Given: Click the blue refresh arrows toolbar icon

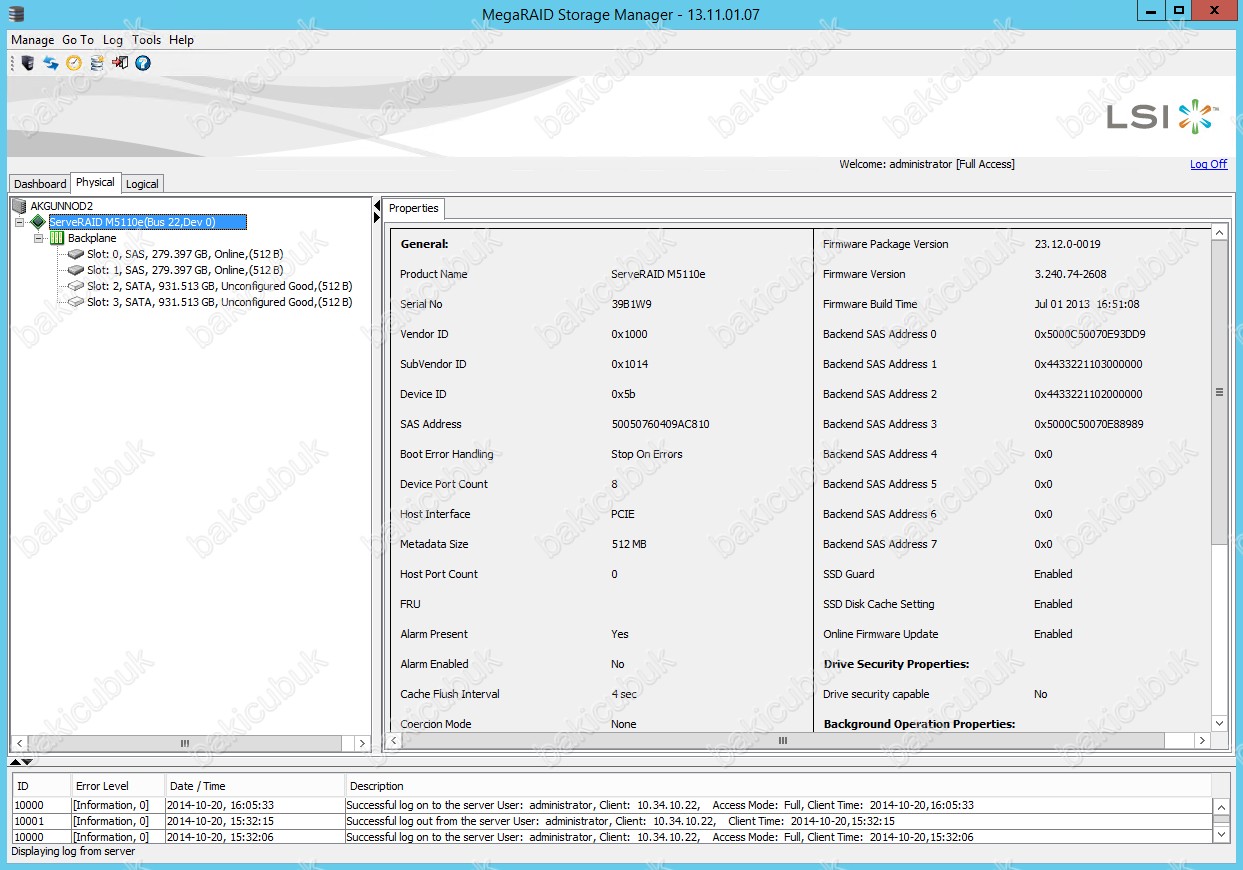Looking at the screenshot, I should click(50, 63).
